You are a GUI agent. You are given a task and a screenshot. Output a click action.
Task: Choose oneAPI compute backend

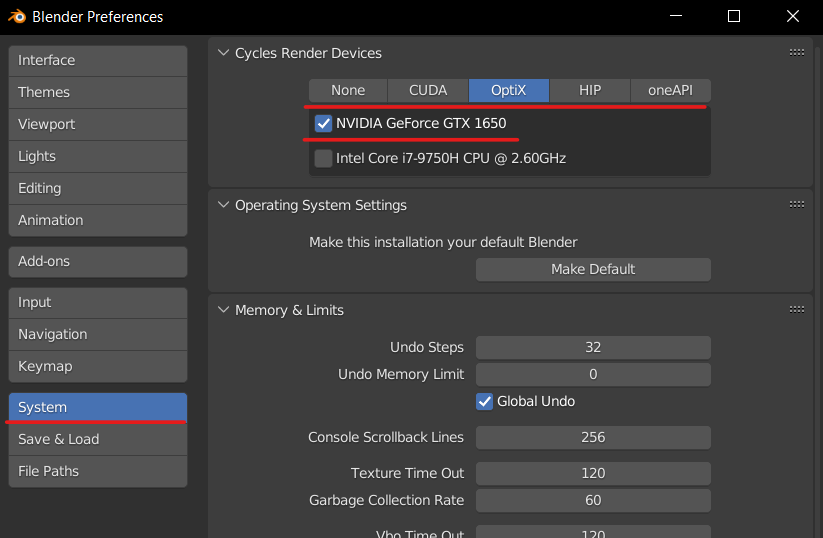pos(670,90)
